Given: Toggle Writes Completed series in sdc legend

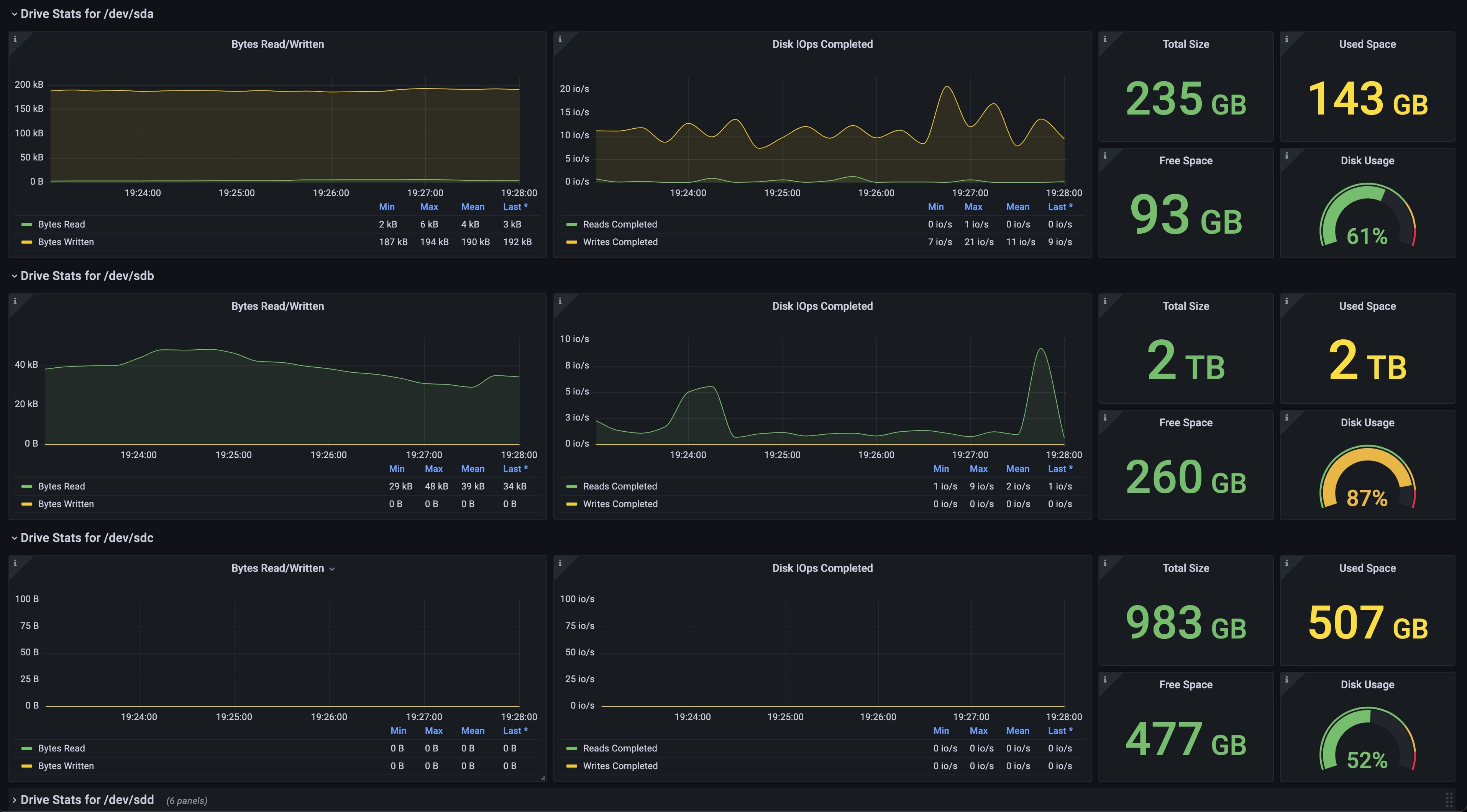Looking at the screenshot, I should (x=620, y=766).
